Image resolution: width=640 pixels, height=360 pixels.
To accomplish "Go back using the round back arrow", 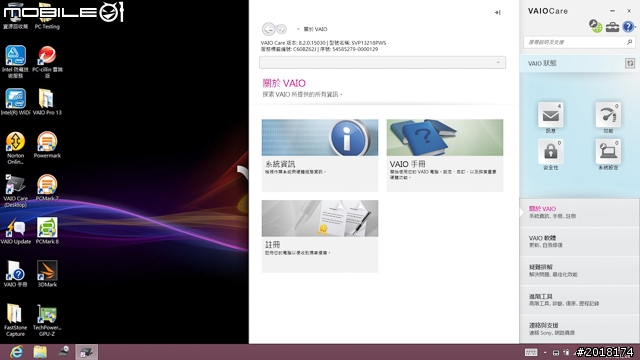I will (x=269, y=29).
